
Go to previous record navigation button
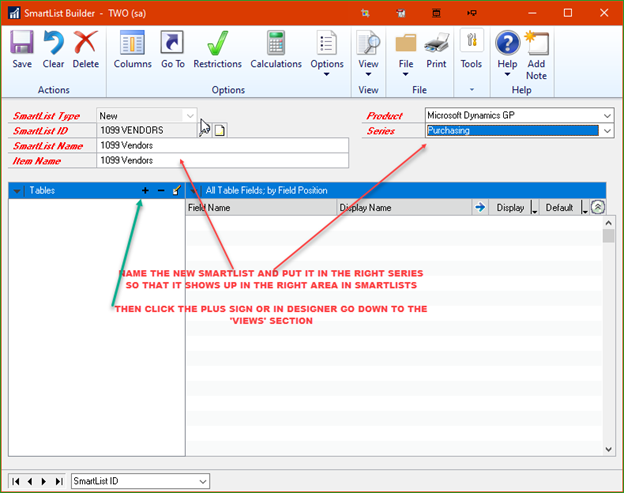(30, 481)
